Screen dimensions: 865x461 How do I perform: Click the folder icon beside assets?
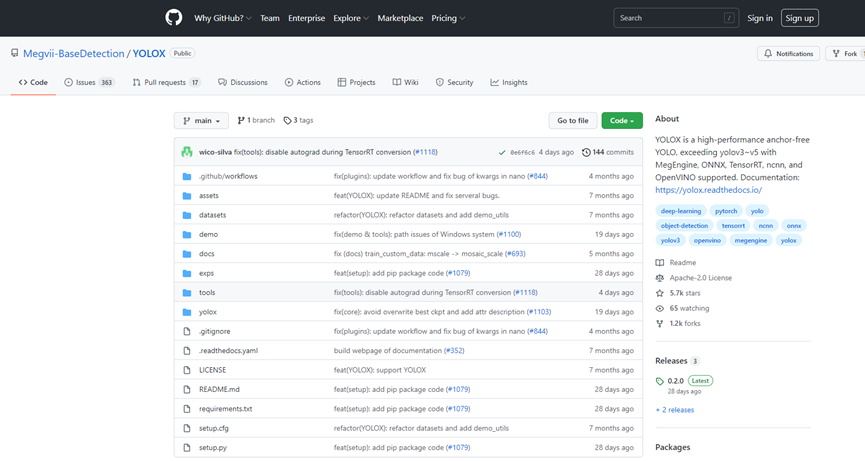(x=187, y=196)
